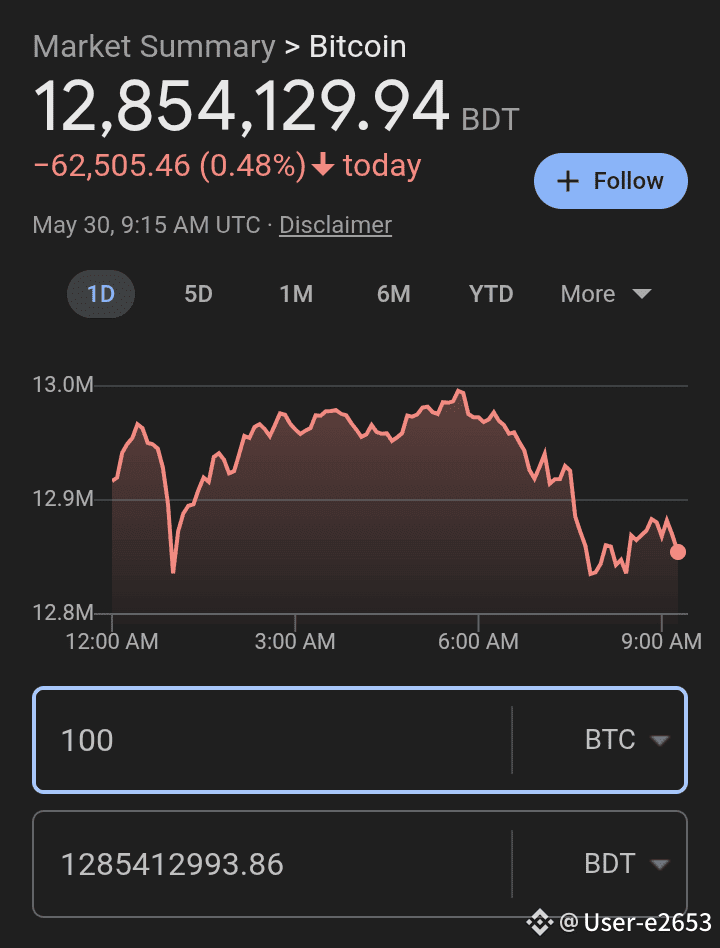This screenshot has width=720, height=948.
Task: Click the Binance logo watermark icon
Action: tap(539, 923)
